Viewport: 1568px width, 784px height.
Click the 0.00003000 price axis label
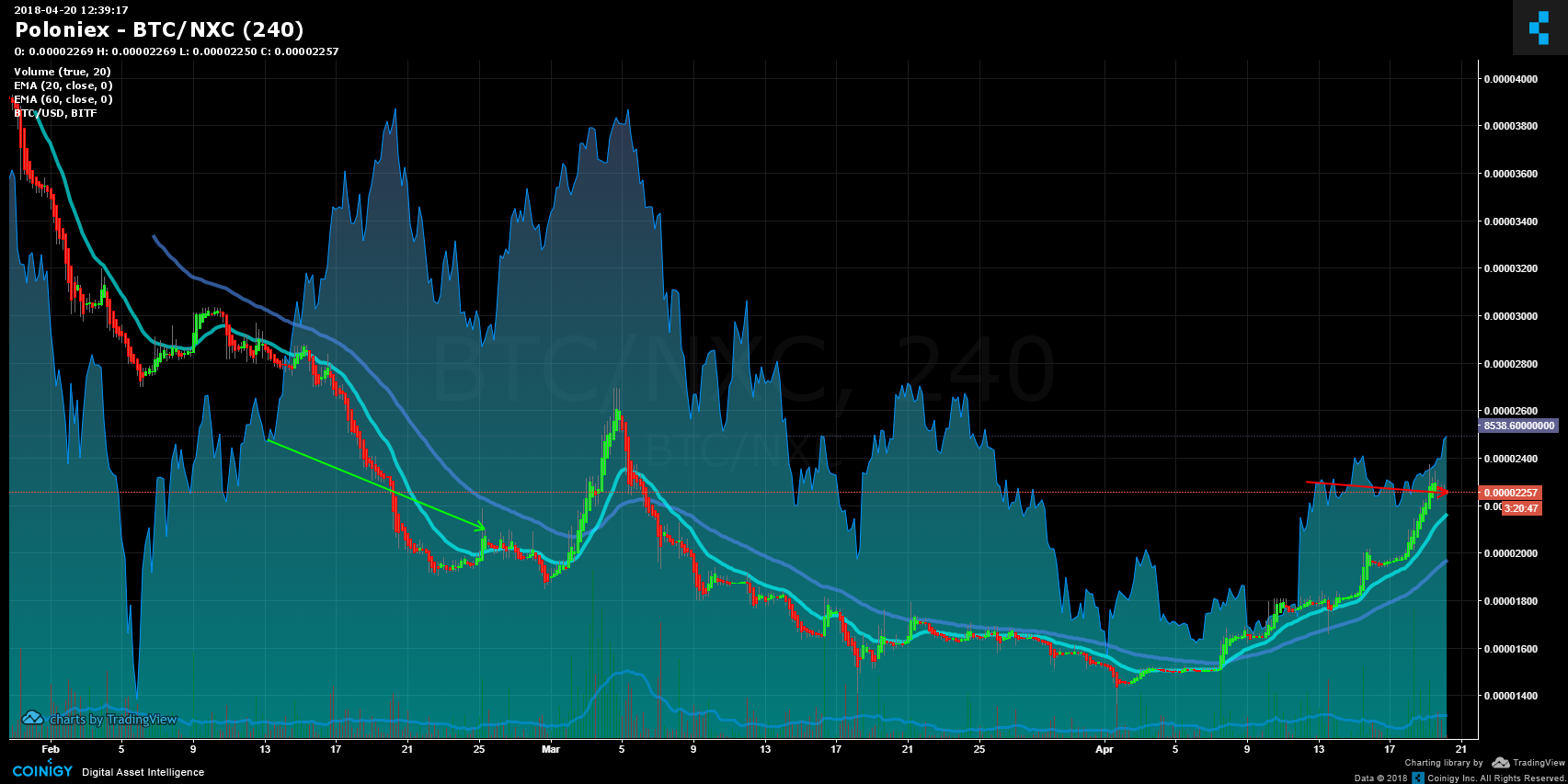1510,316
